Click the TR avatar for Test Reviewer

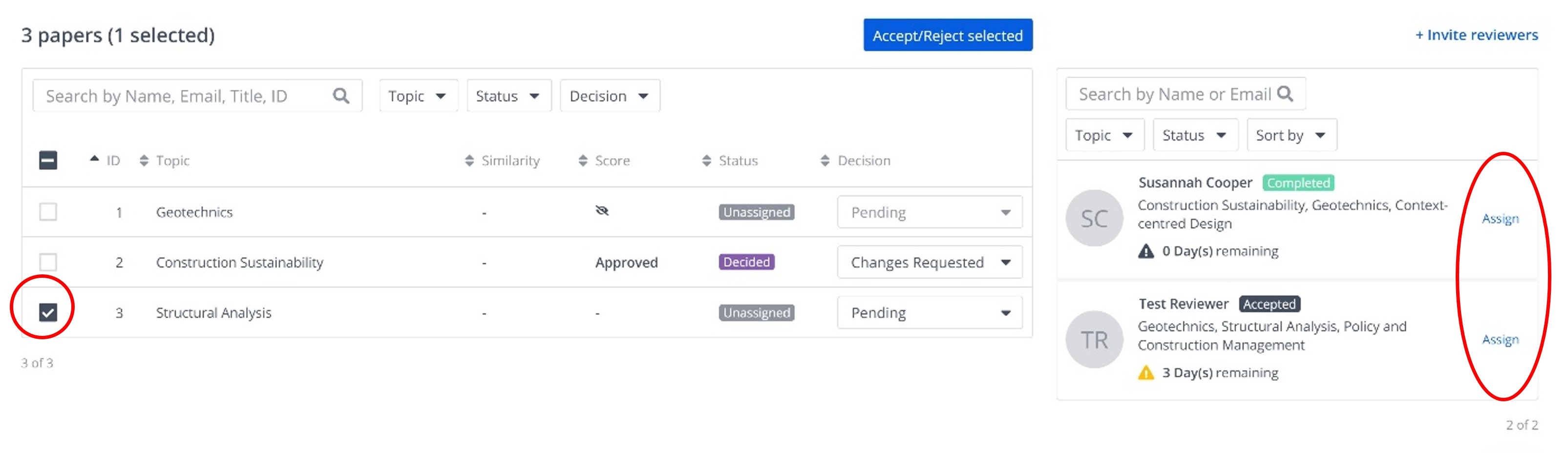[x=1094, y=340]
